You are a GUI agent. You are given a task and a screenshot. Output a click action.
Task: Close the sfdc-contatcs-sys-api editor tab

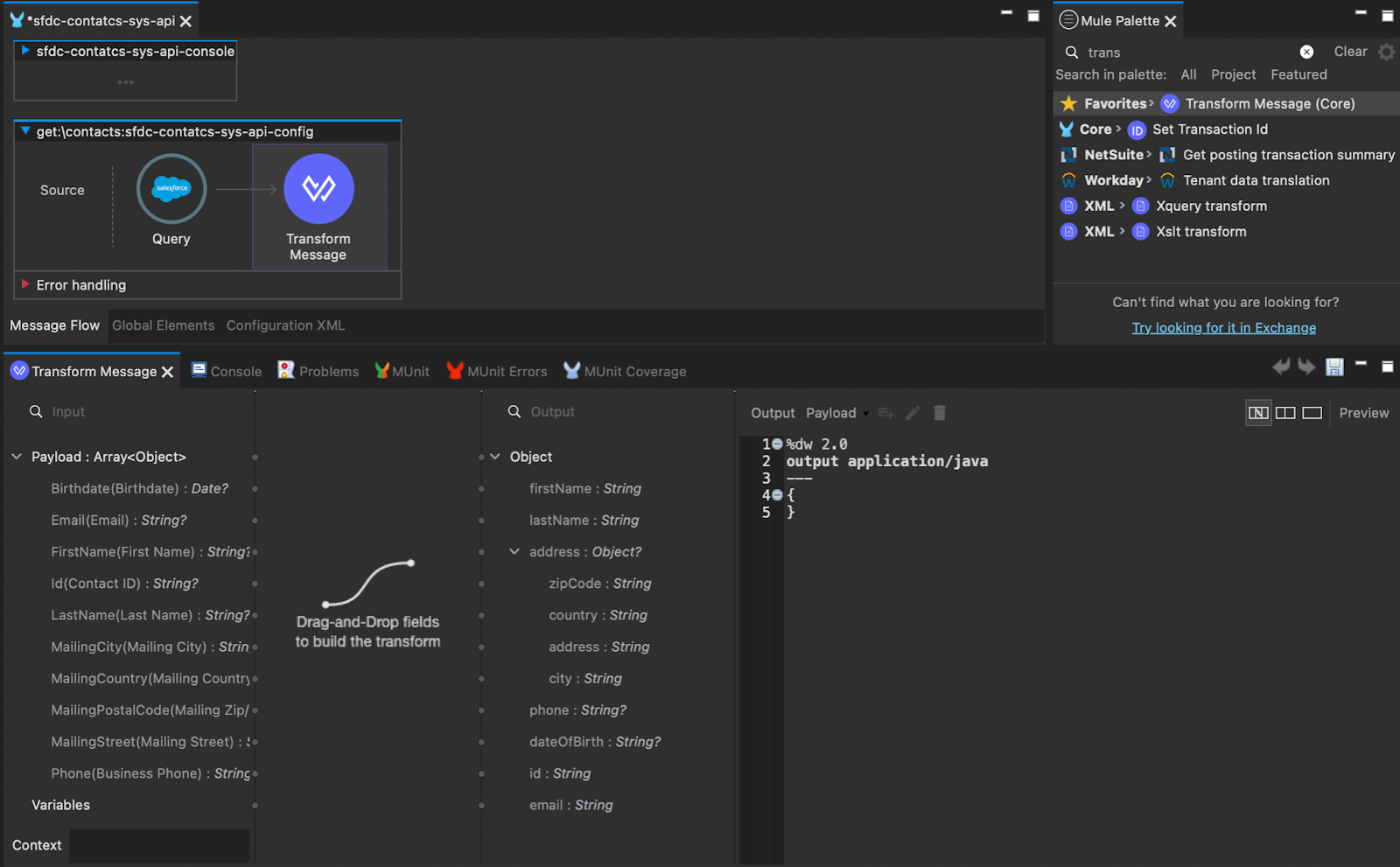185,21
